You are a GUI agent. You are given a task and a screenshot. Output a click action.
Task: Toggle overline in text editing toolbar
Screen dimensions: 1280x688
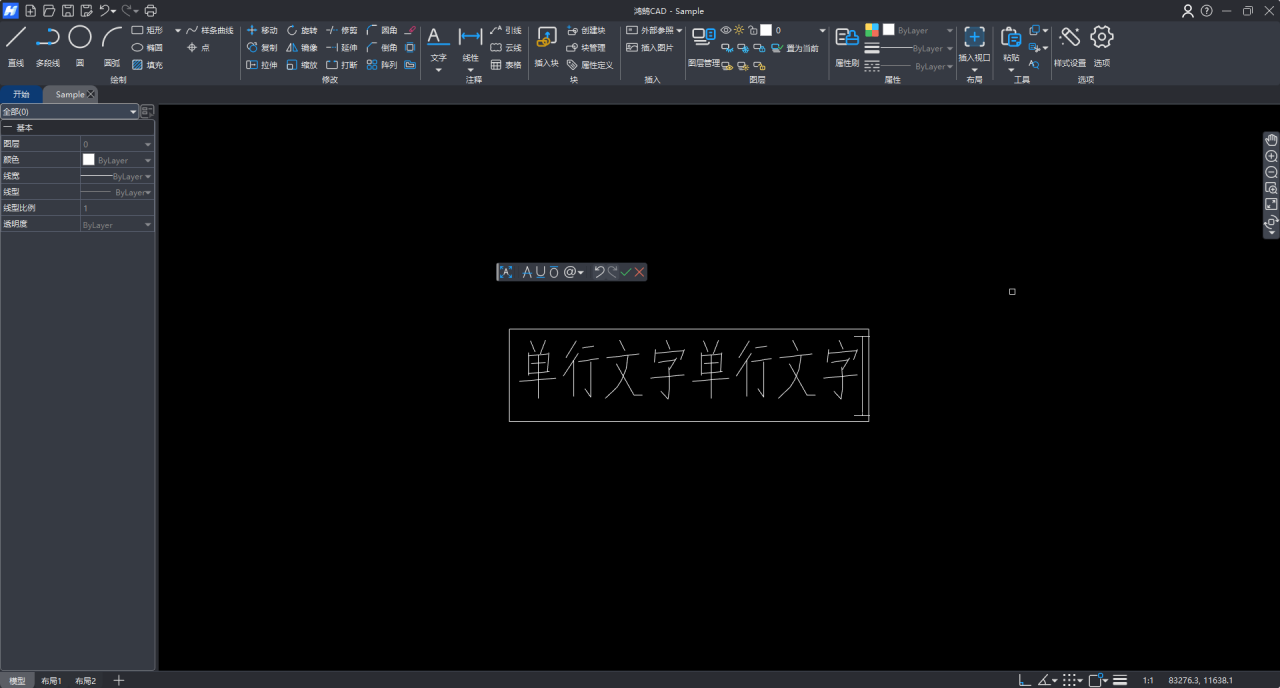[x=553, y=272]
